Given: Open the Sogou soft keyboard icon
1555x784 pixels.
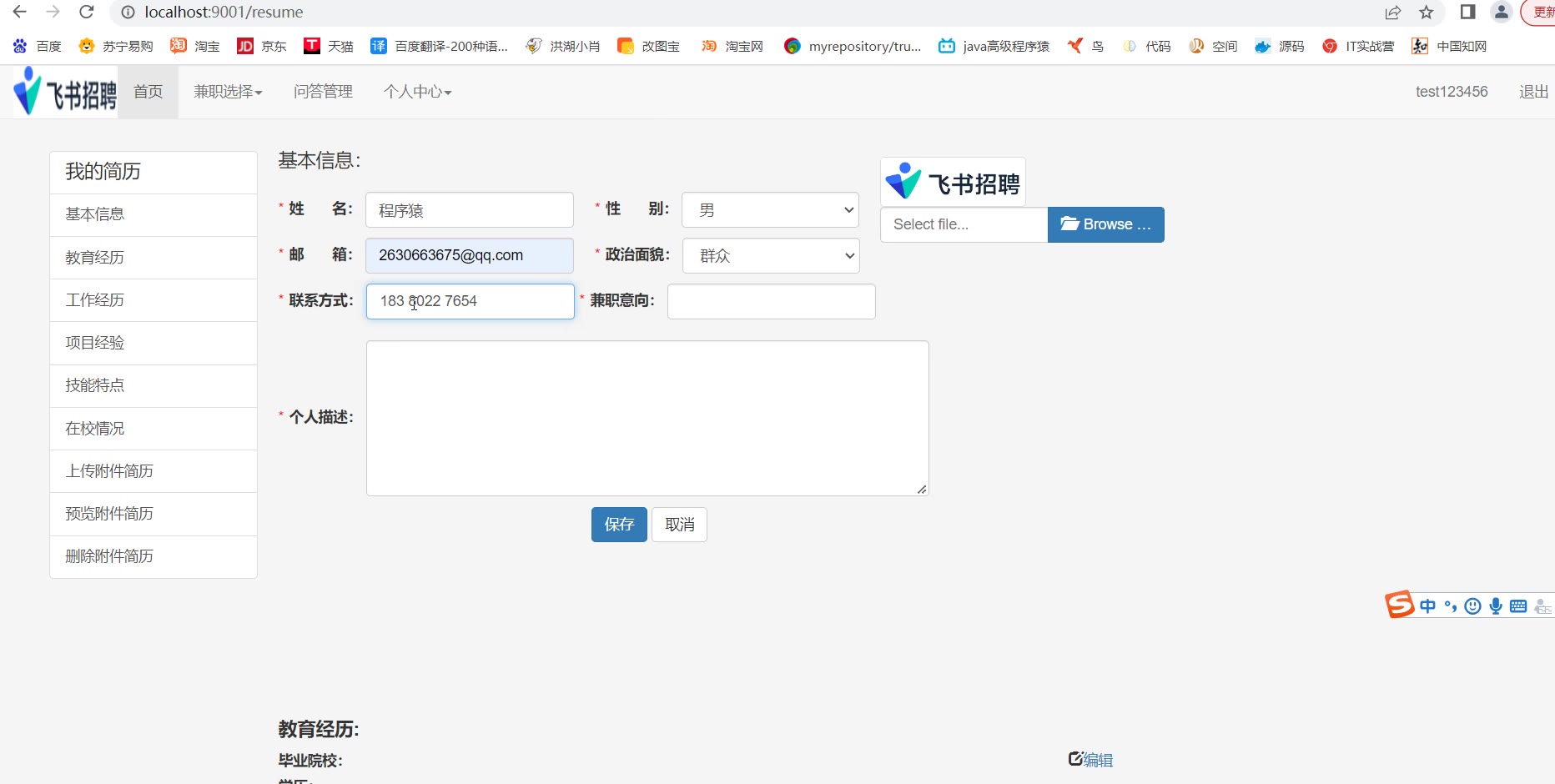Looking at the screenshot, I should pos(1518,606).
